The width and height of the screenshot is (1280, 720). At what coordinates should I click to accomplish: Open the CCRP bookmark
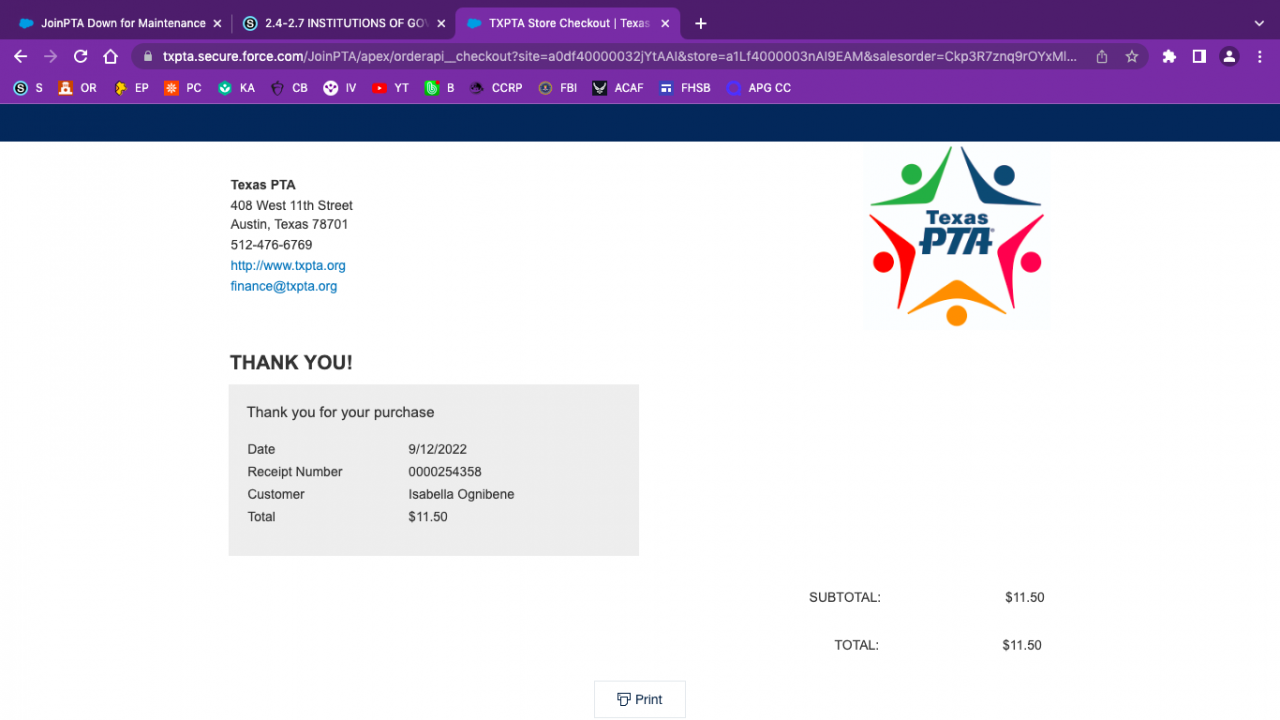click(495, 88)
